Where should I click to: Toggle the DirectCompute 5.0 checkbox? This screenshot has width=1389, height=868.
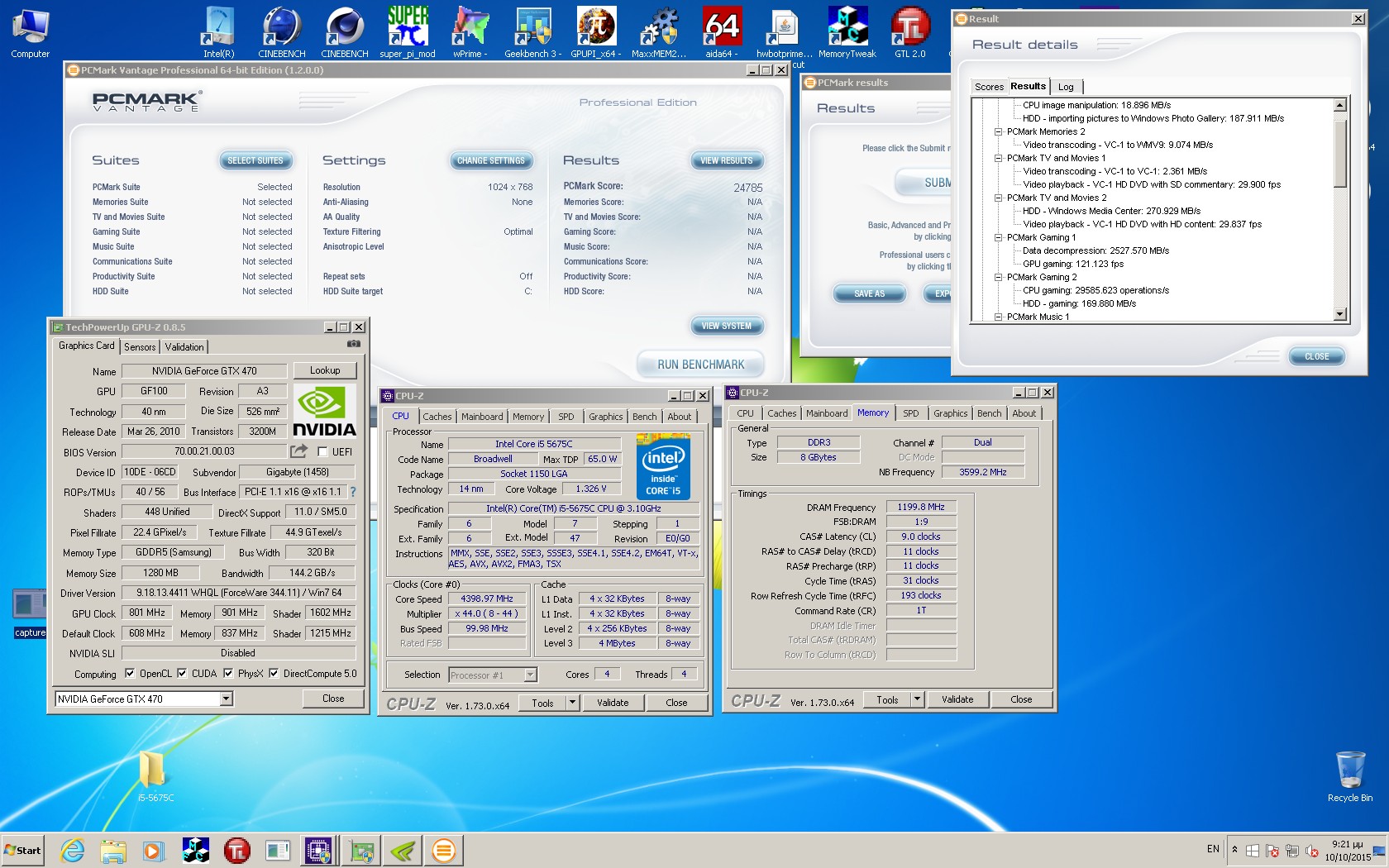(274, 673)
